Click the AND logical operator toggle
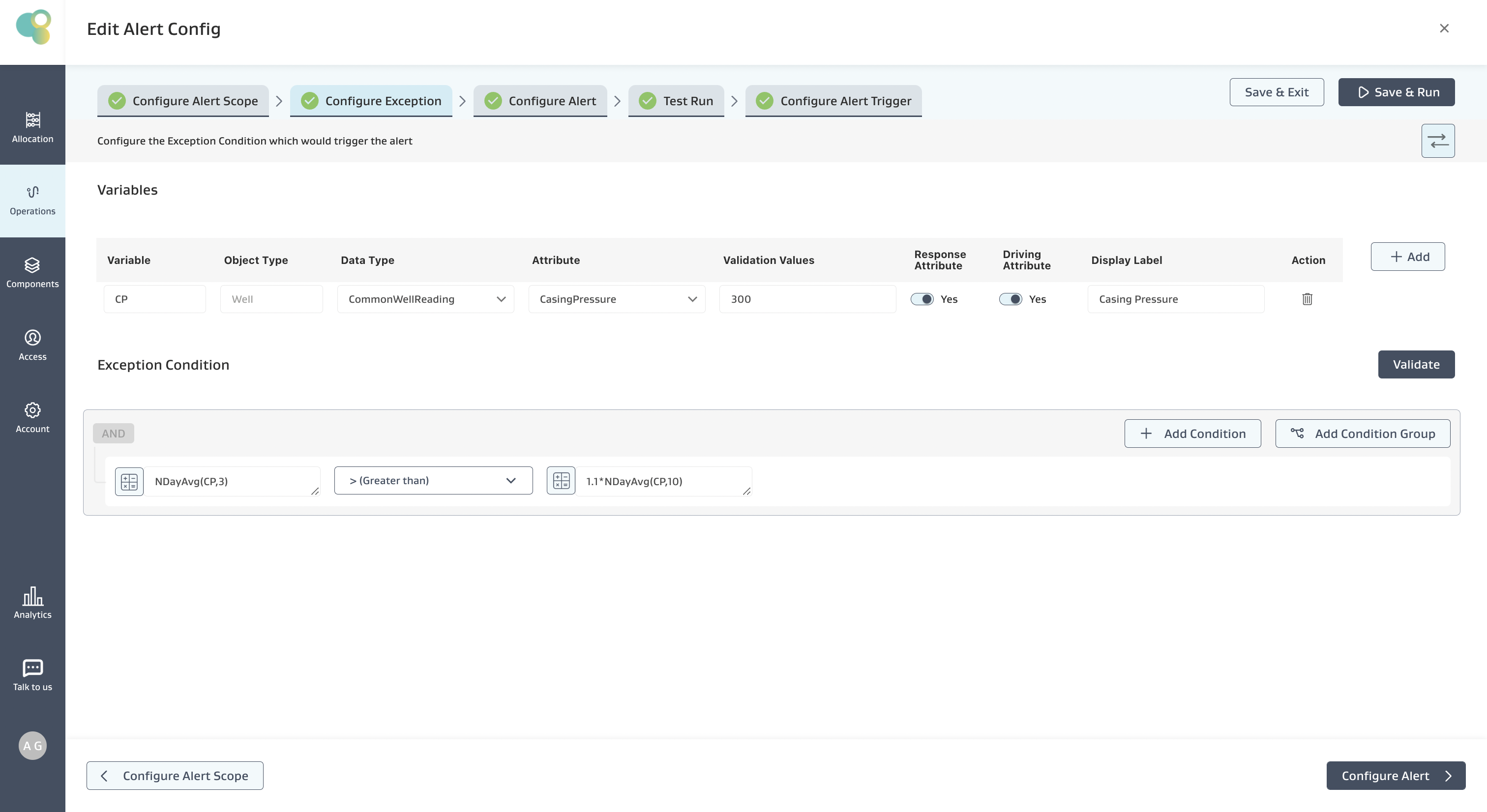 (x=113, y=434)
